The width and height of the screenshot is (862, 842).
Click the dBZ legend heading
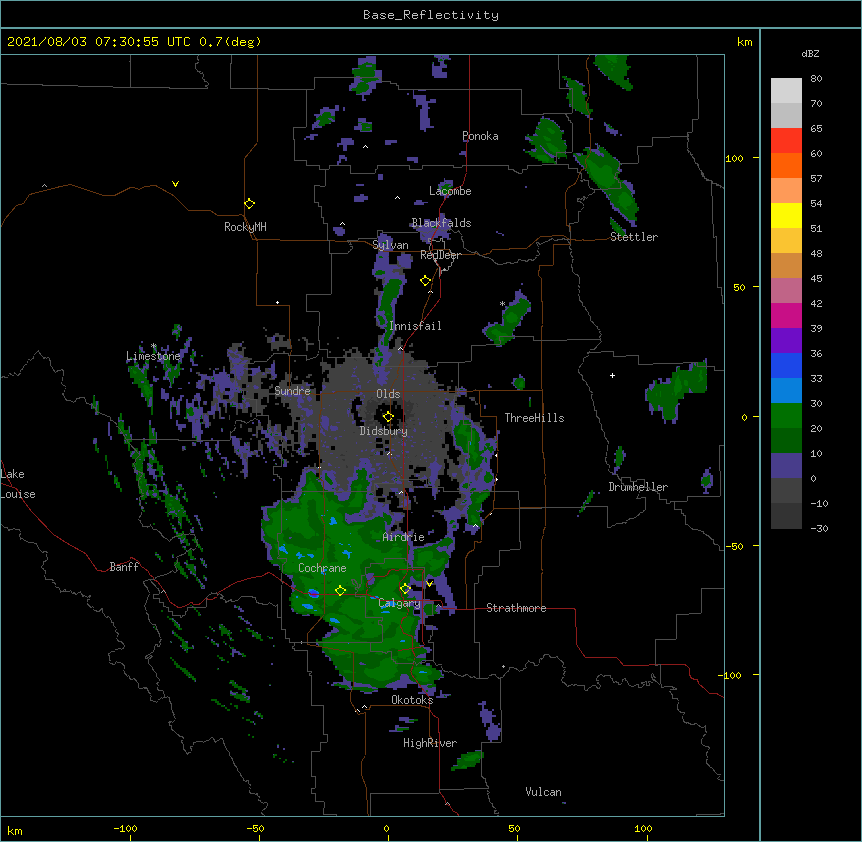(x=810, y=54)
